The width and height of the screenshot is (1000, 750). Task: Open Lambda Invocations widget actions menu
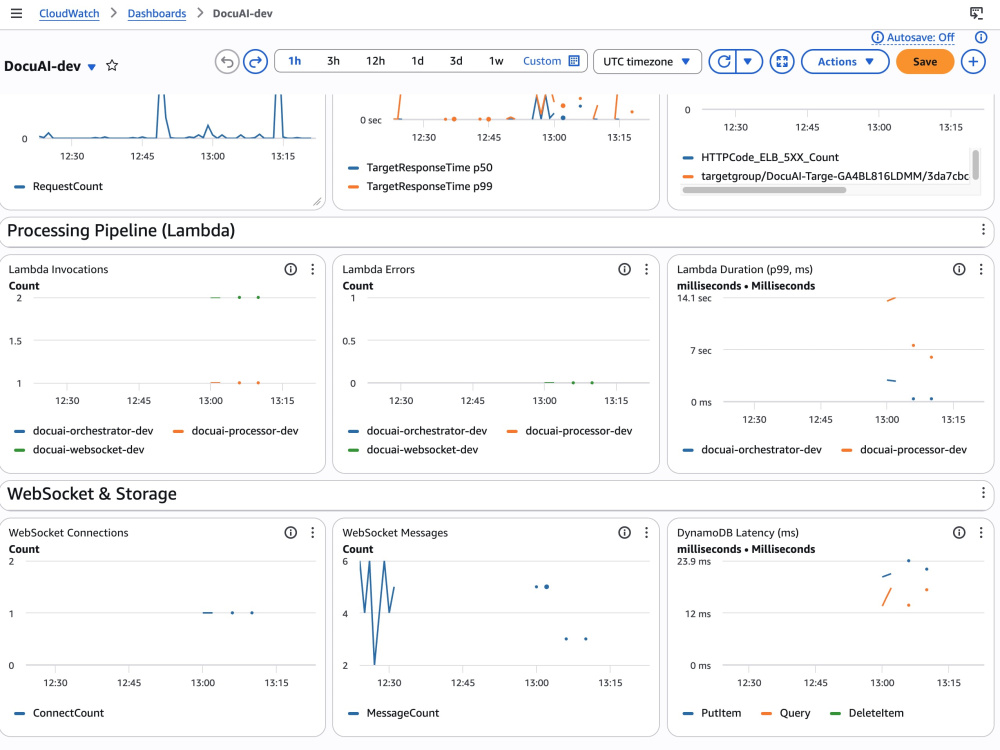(x=312, y=269)
